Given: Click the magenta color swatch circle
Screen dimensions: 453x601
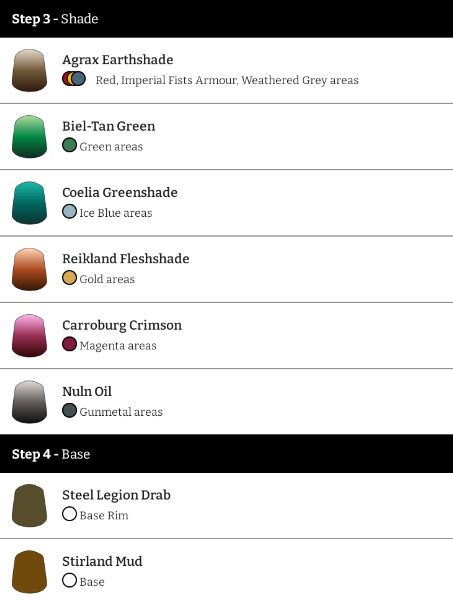Looking at the screenshot, I should (x=69, y=344).
